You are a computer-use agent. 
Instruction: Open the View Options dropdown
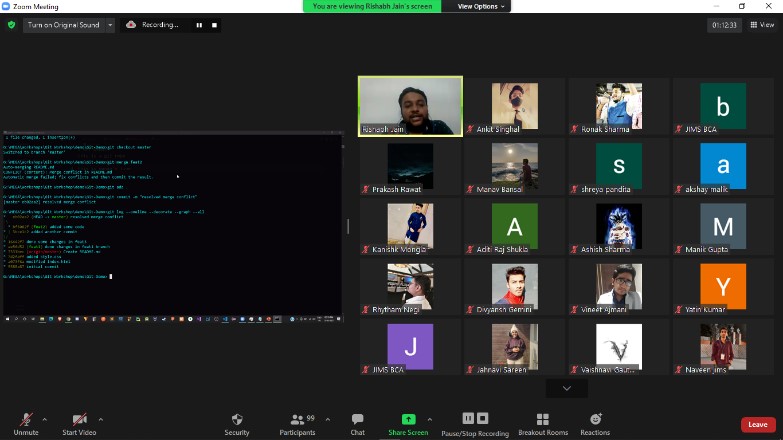pyautogui.click(x=481, y=6)
